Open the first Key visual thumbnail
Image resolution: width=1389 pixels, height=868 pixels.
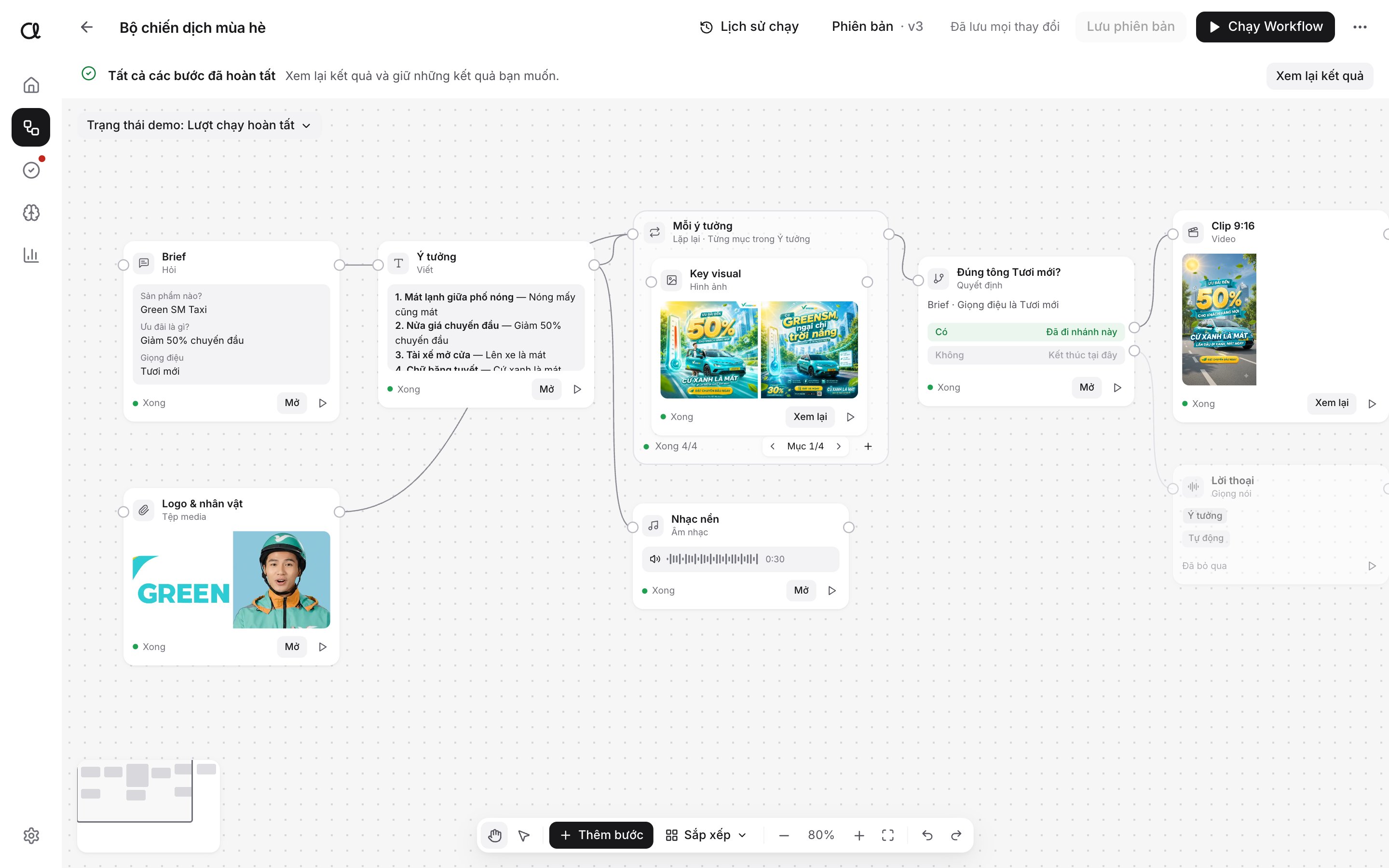click(709, 350)
